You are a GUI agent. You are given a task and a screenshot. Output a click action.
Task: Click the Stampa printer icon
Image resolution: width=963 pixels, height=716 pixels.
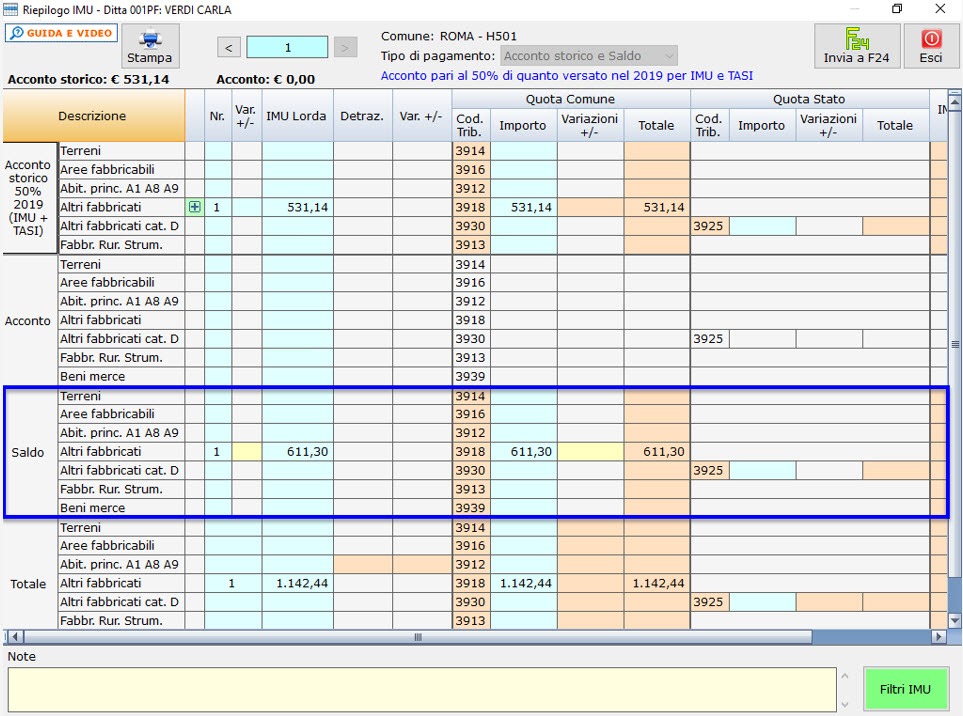click(149, 46)
